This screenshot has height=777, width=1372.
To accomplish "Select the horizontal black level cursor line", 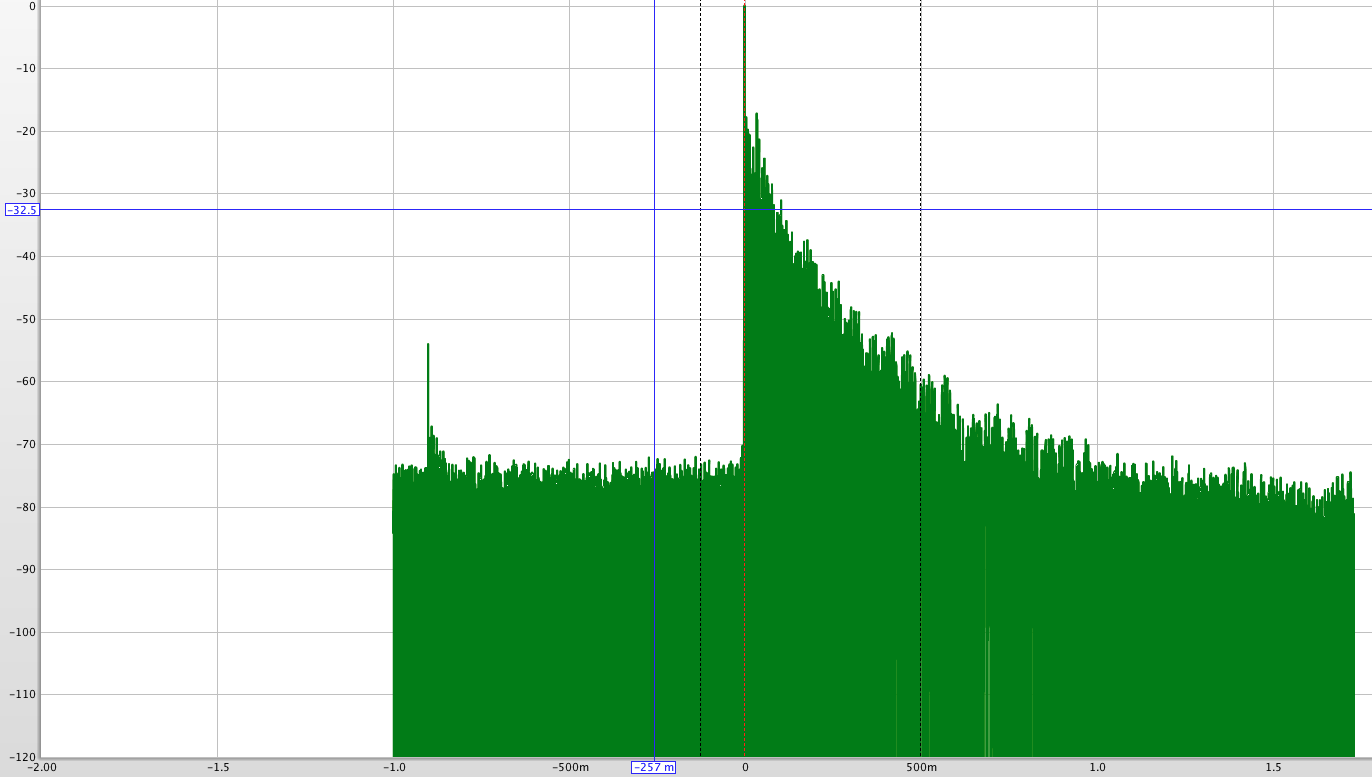I will click(705, 210).
